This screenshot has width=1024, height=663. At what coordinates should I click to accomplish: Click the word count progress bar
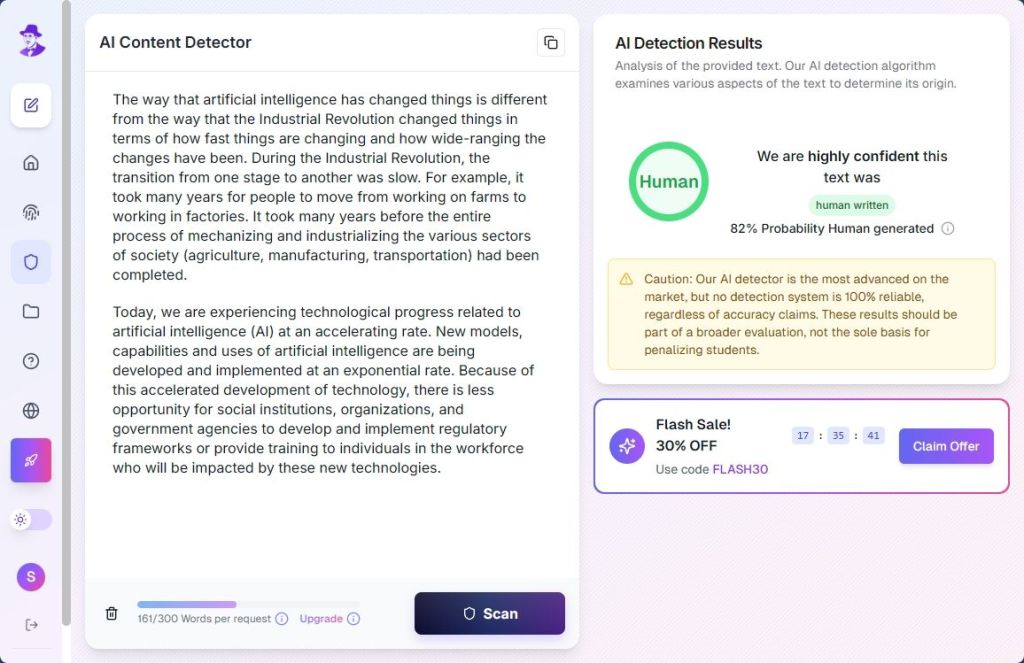coord(247,604)
